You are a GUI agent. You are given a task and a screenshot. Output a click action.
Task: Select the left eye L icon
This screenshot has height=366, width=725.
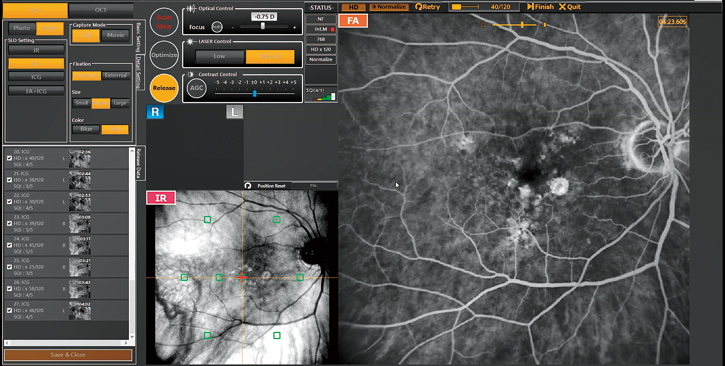[x=234, y=112]
